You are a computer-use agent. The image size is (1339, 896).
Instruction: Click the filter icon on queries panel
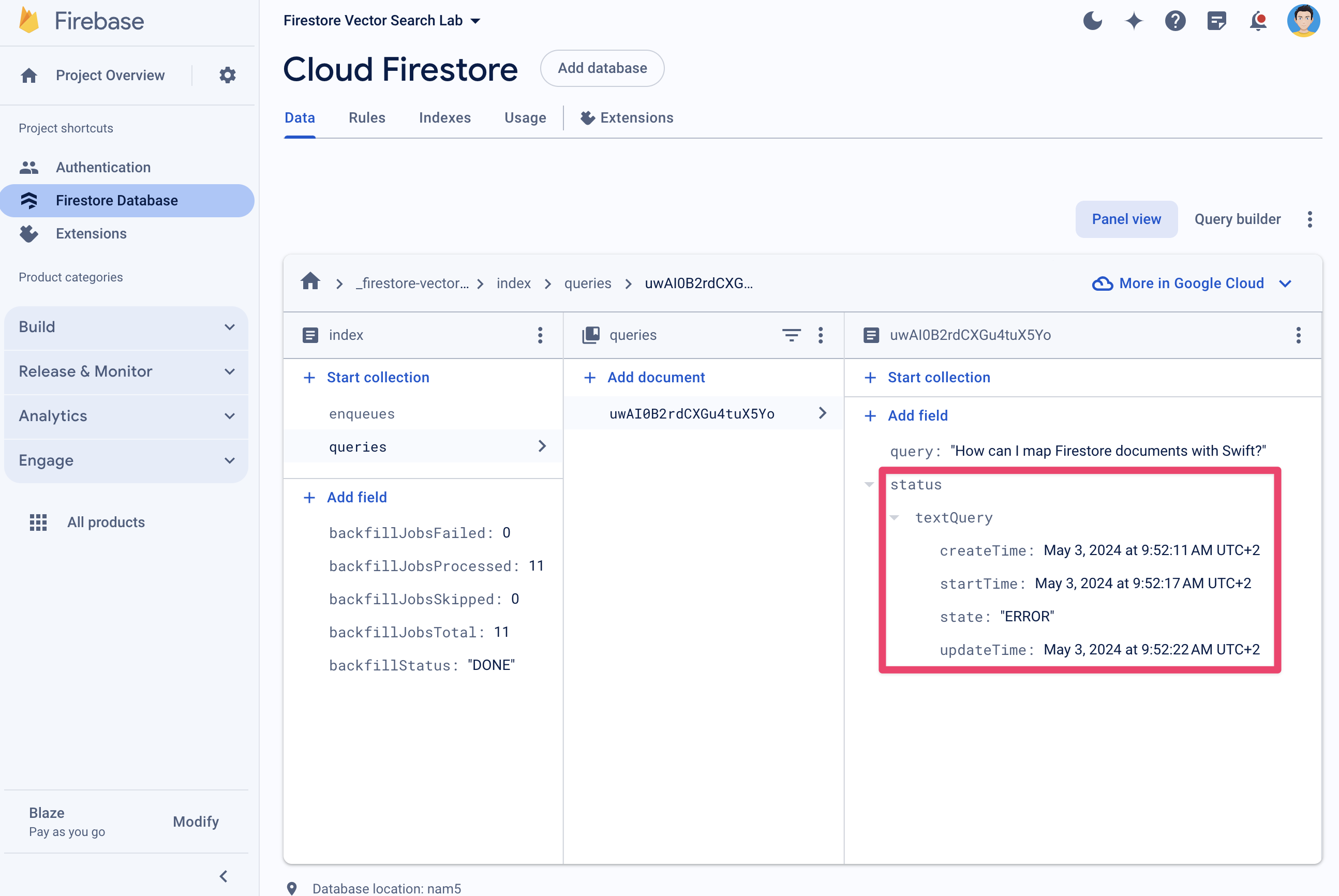[x=791, y=335]
